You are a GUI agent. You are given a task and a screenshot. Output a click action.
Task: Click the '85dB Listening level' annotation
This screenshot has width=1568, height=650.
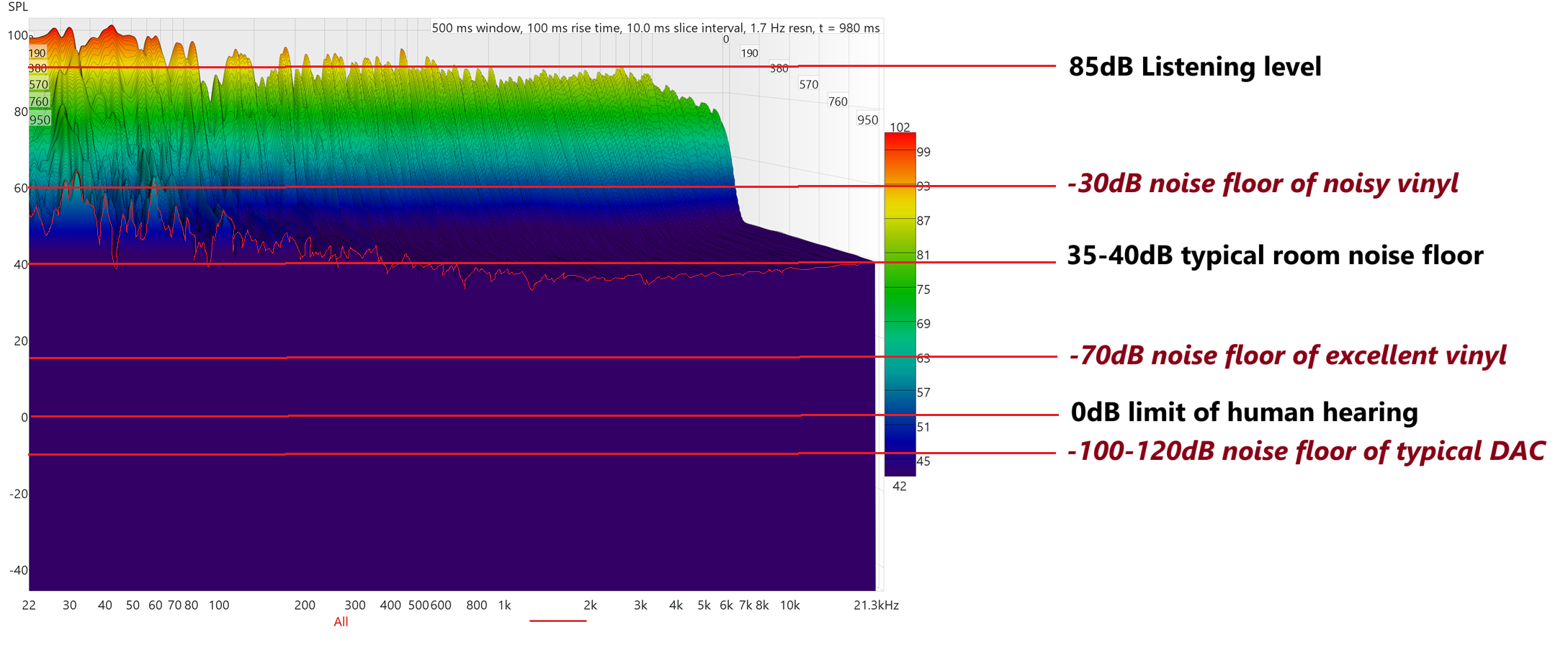(x=1195, y=67)
